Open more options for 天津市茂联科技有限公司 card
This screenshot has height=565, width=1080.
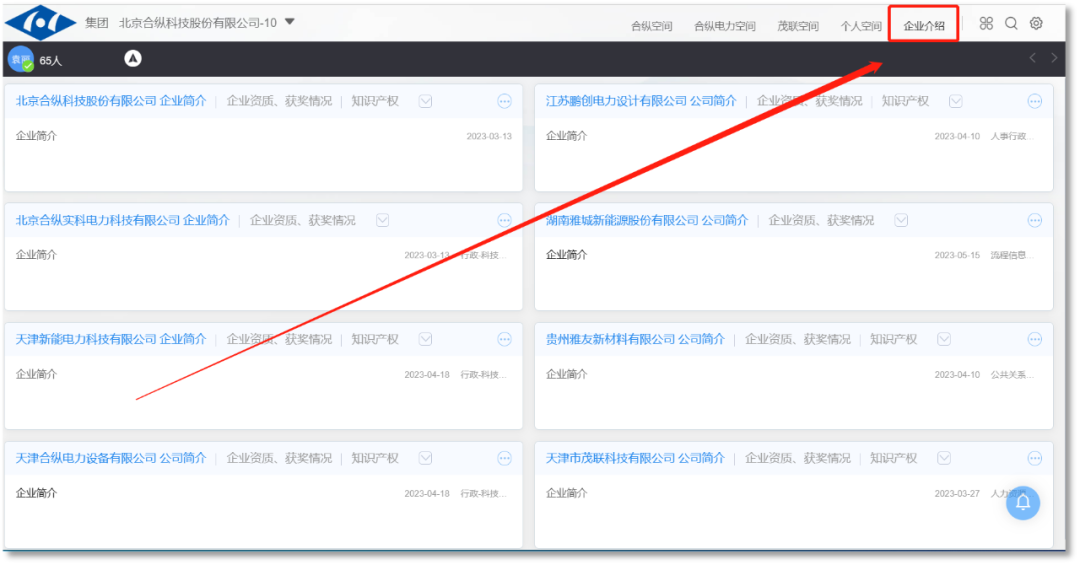[1035, 458]
